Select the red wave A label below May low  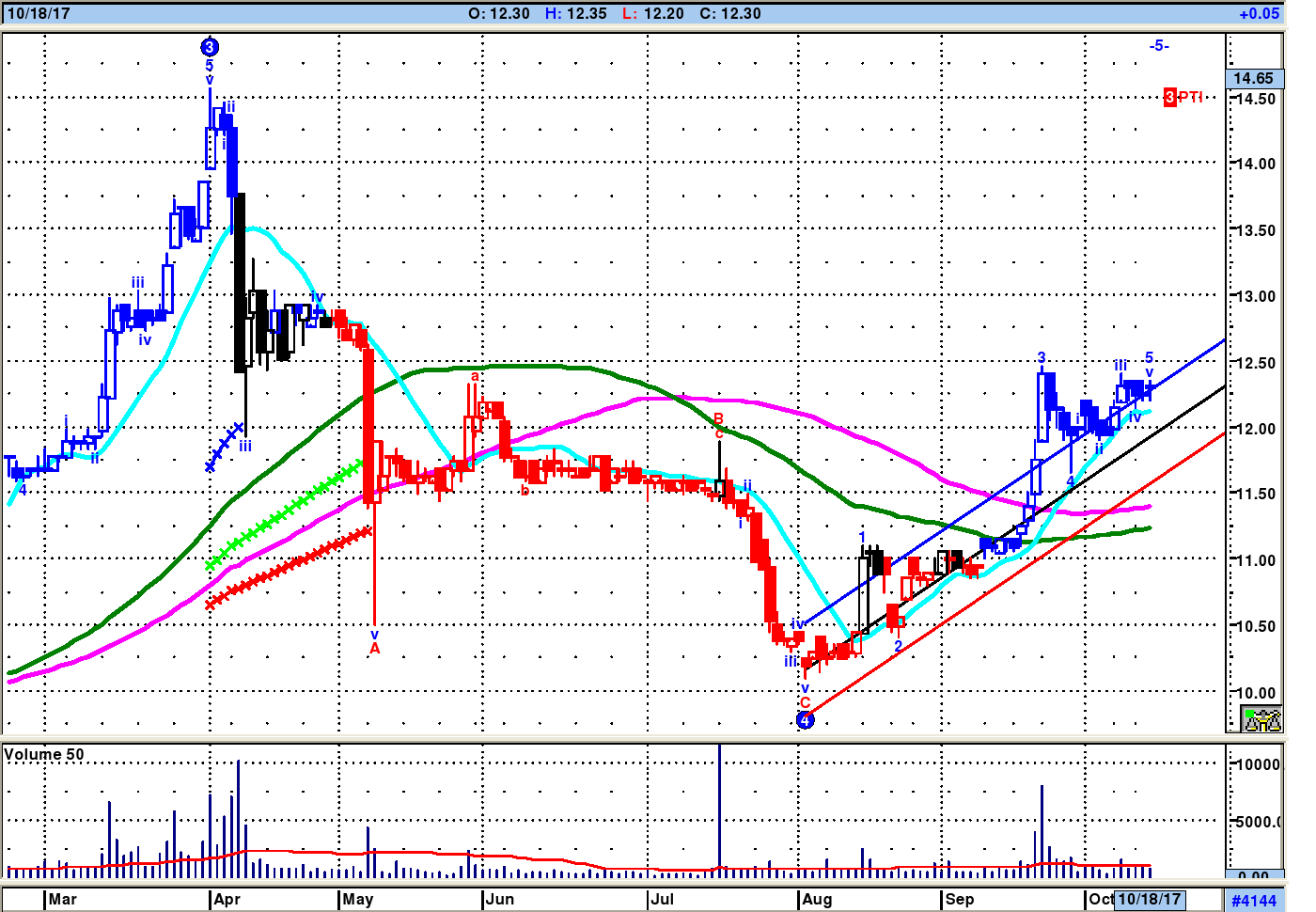click(374, 648)
